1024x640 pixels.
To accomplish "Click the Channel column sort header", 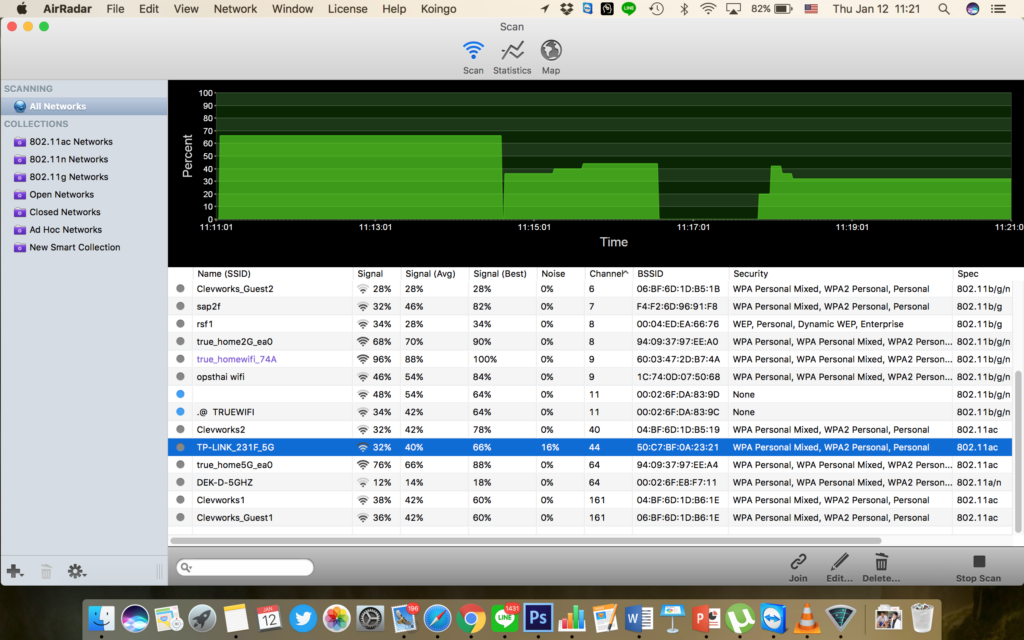I will click(x=608, y=274).
